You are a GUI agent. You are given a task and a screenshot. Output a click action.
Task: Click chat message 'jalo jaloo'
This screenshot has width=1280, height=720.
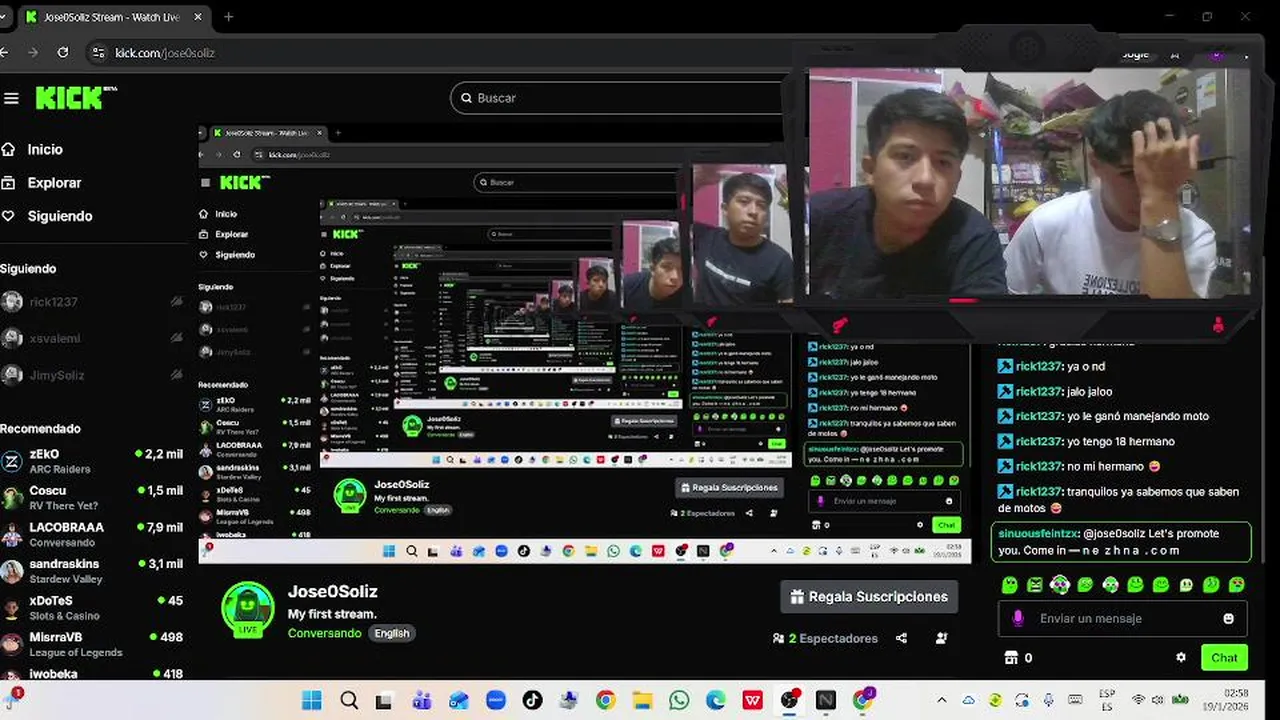[1089, 391]
